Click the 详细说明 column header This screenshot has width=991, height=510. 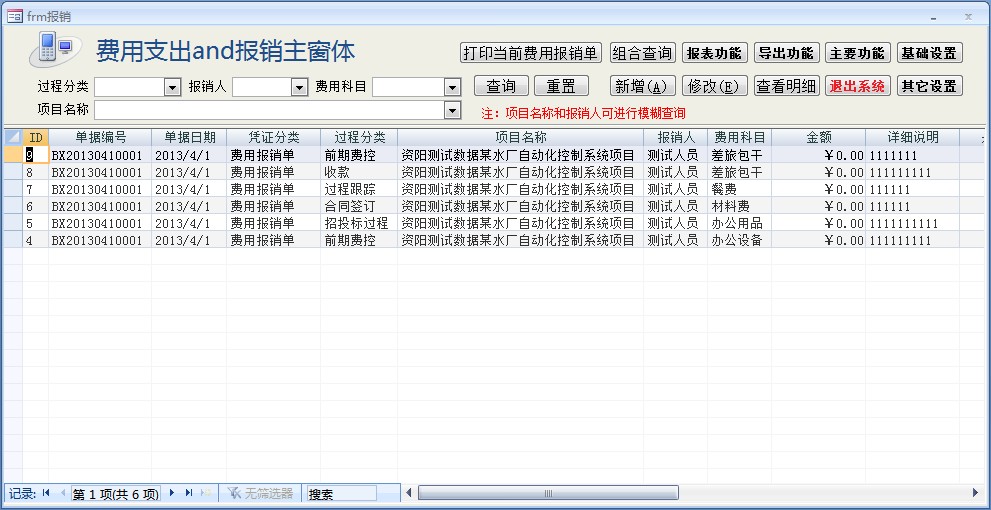913,137
